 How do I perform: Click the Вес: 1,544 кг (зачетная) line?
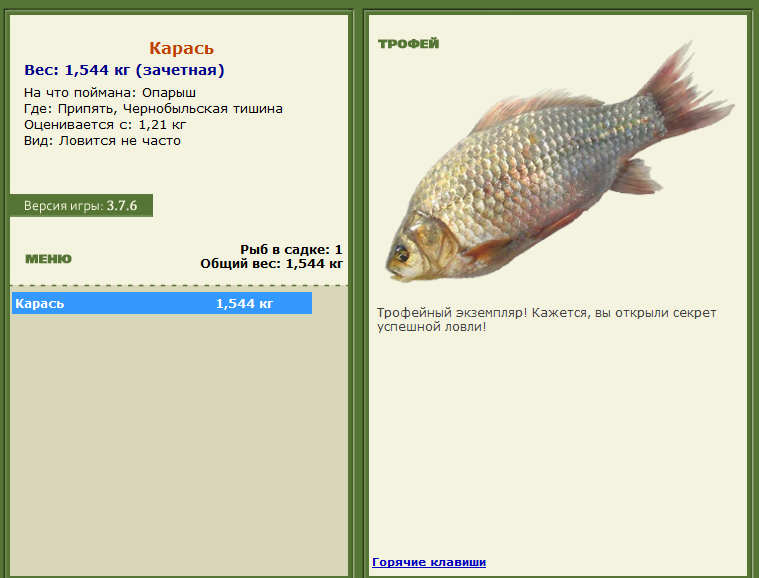point(124,70)
